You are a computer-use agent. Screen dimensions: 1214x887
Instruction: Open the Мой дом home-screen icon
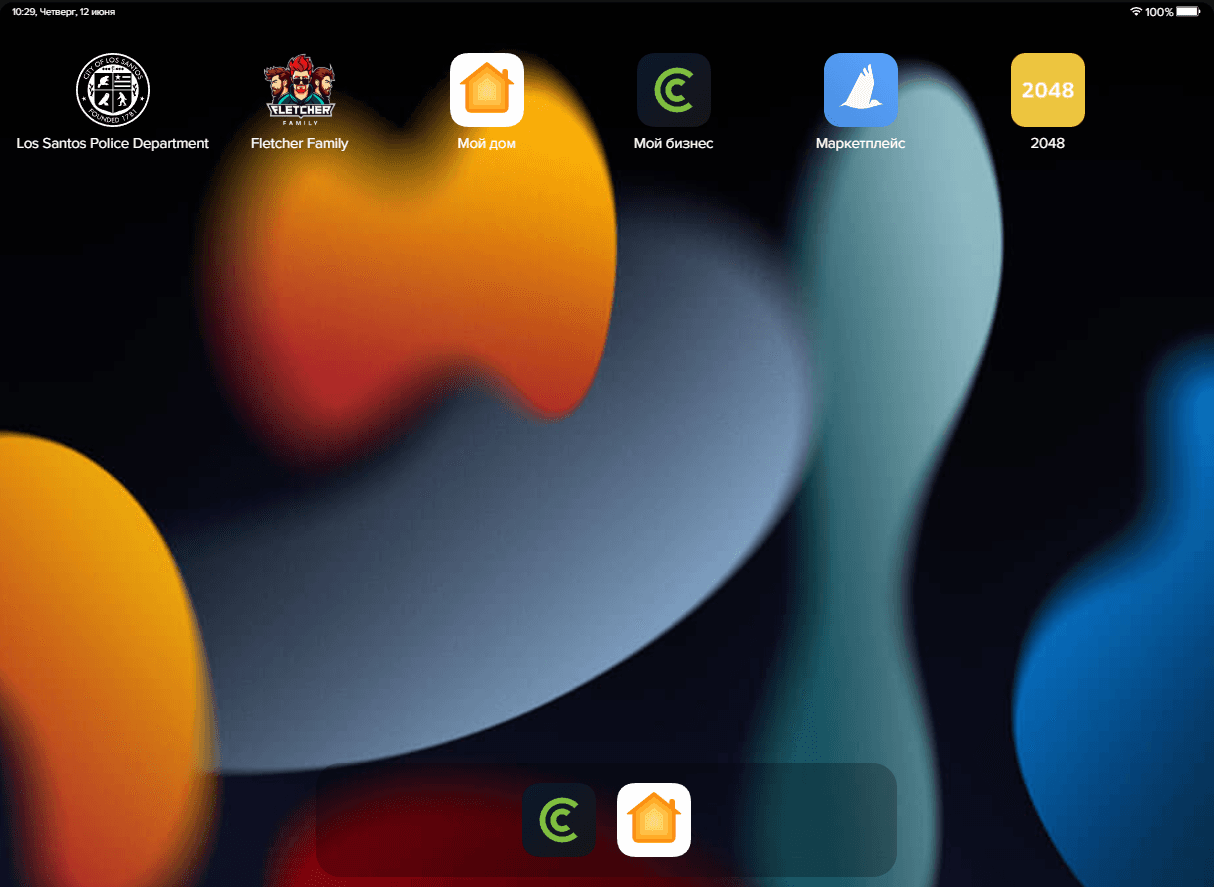pos(487,90)
